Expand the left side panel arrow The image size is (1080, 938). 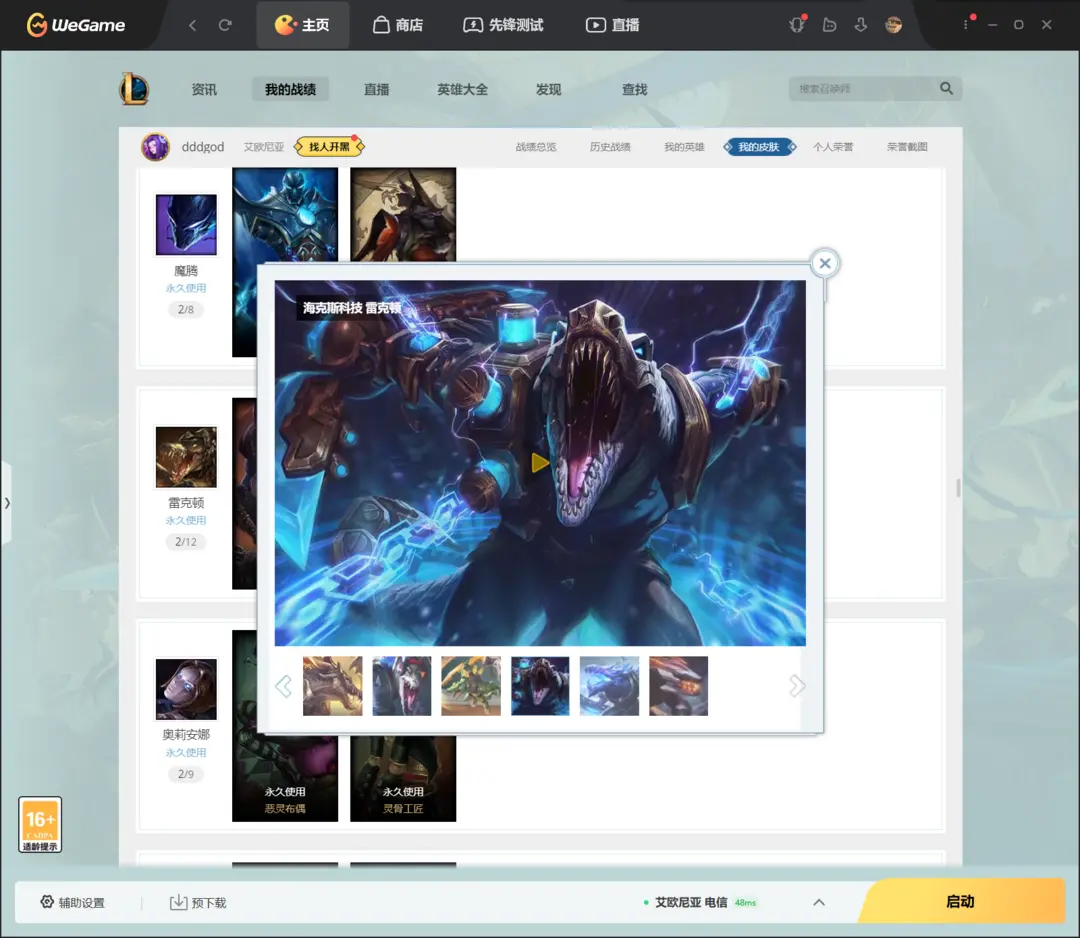(6, 503)
